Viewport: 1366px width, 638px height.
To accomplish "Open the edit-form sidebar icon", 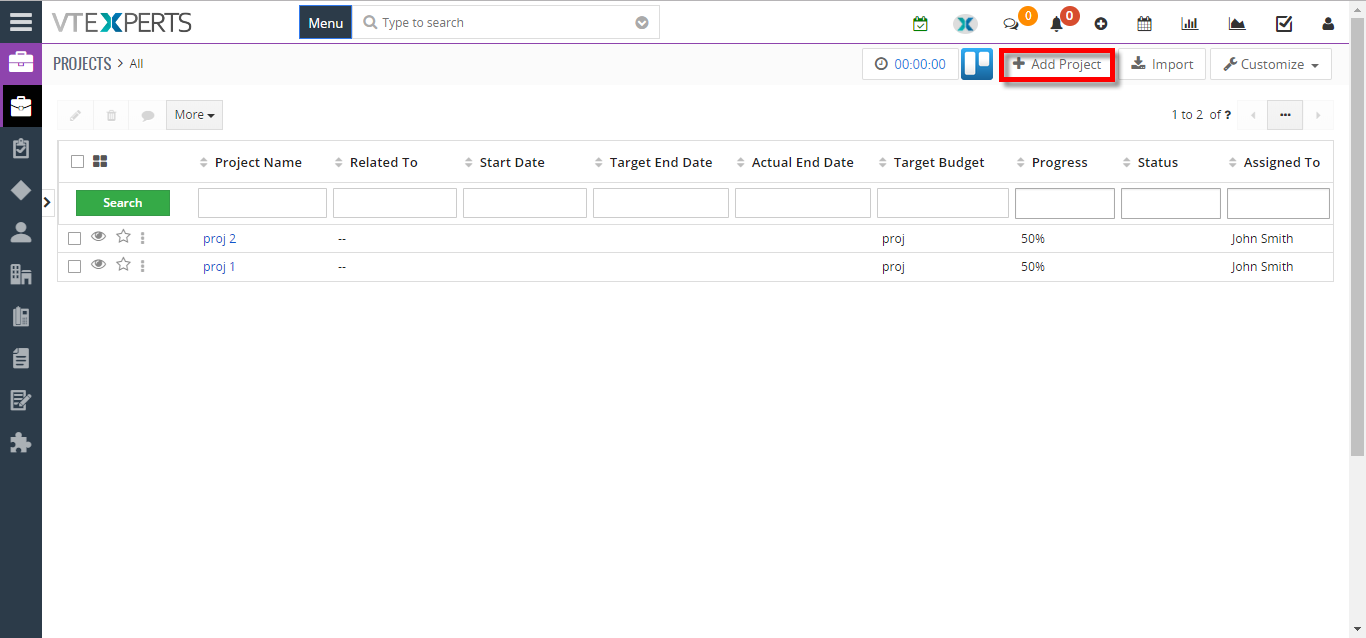I will pyautogui.click(x=21, y=400).
